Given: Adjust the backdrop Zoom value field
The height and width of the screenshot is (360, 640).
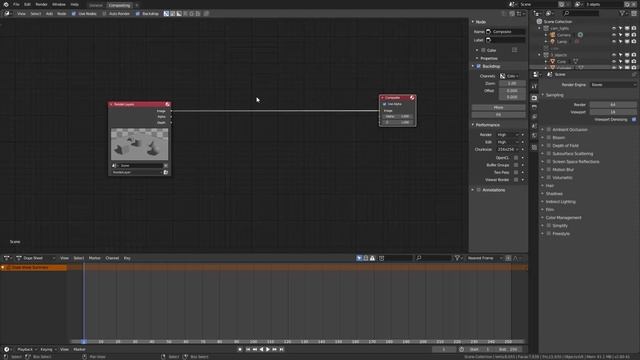Looking at the screenshot, I should 512,83.
